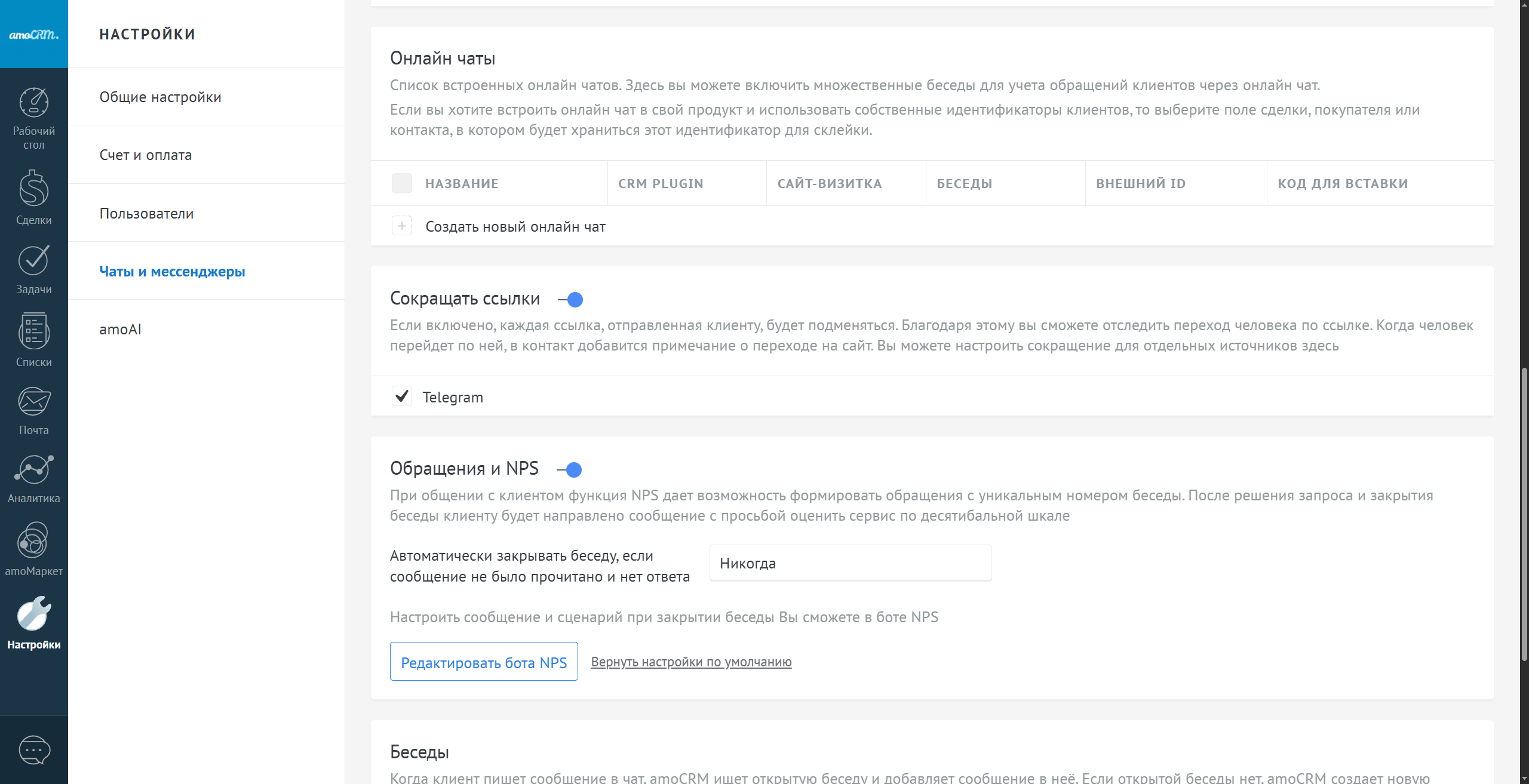Click plus icon to create online chat
Image resolution: width=1529 pixels, height=784 pixels.
click(402, 226)
